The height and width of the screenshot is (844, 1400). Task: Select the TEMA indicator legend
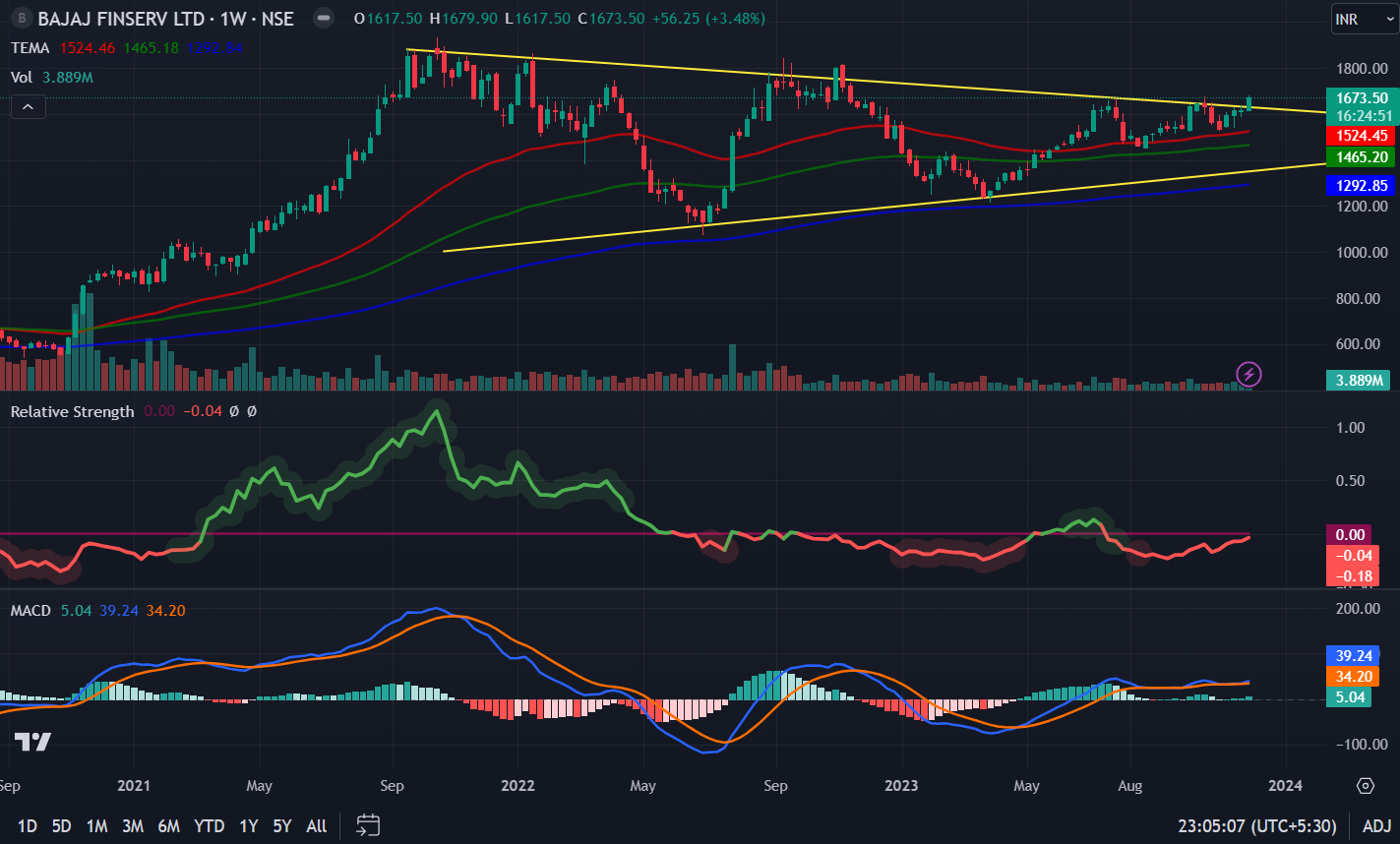[30, 47]
